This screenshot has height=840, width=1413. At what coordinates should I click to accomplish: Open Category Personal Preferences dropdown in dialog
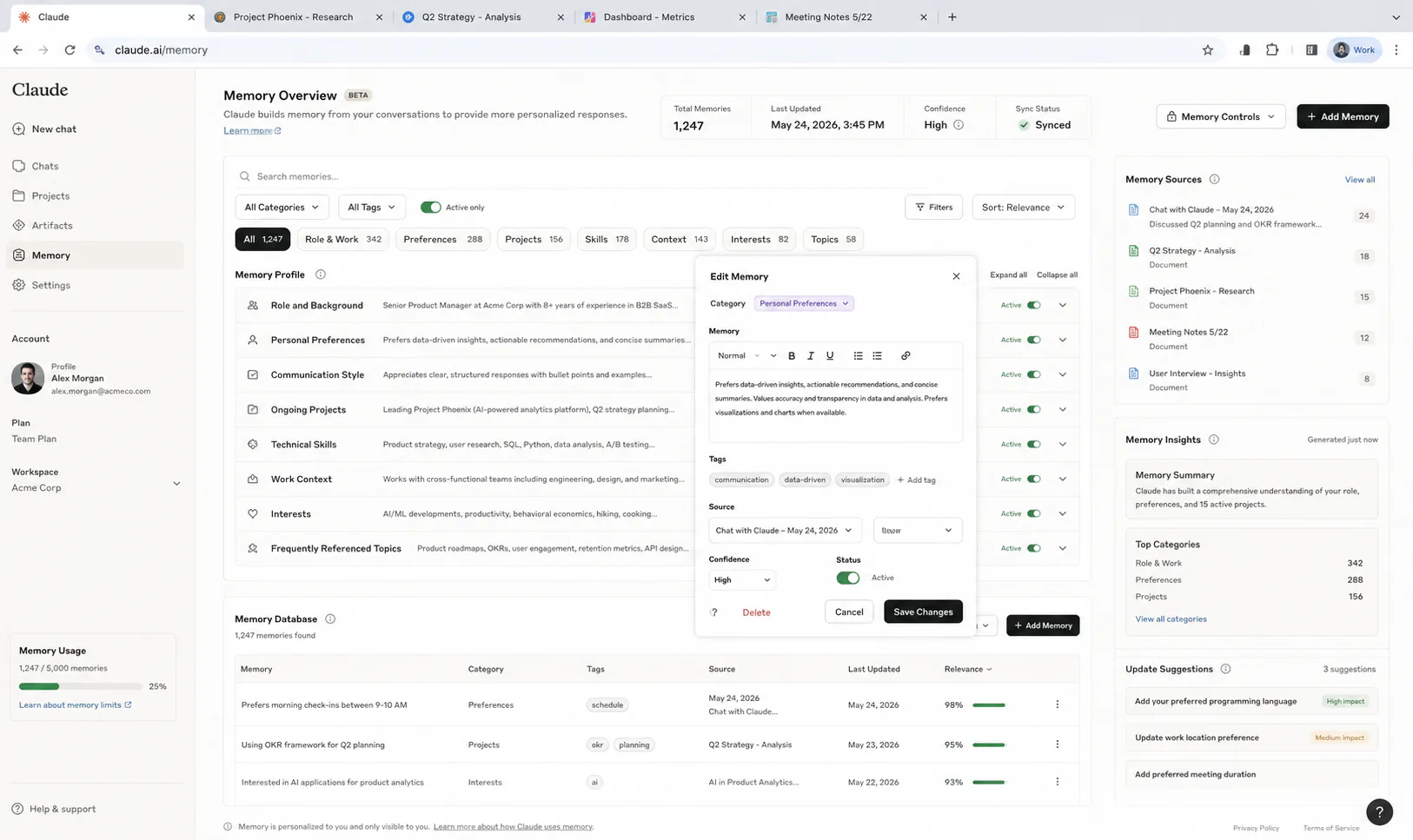tap(804, 303)
